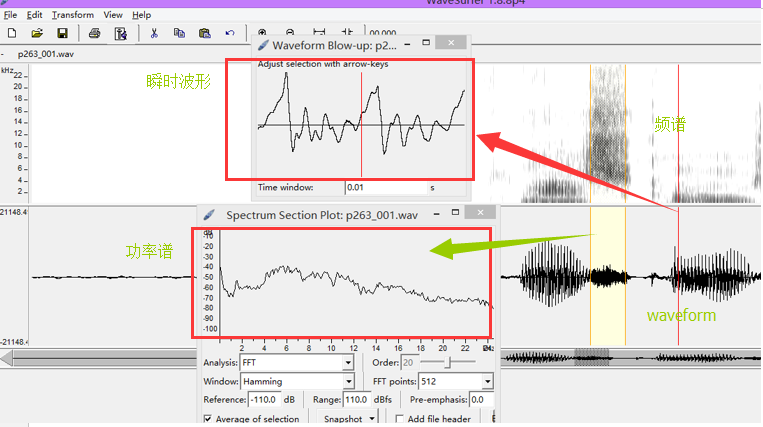Click the Spectrum Section Plot feather icon
Image resolution: width=763 pixels, height=427 pixels.
(209, 214)
